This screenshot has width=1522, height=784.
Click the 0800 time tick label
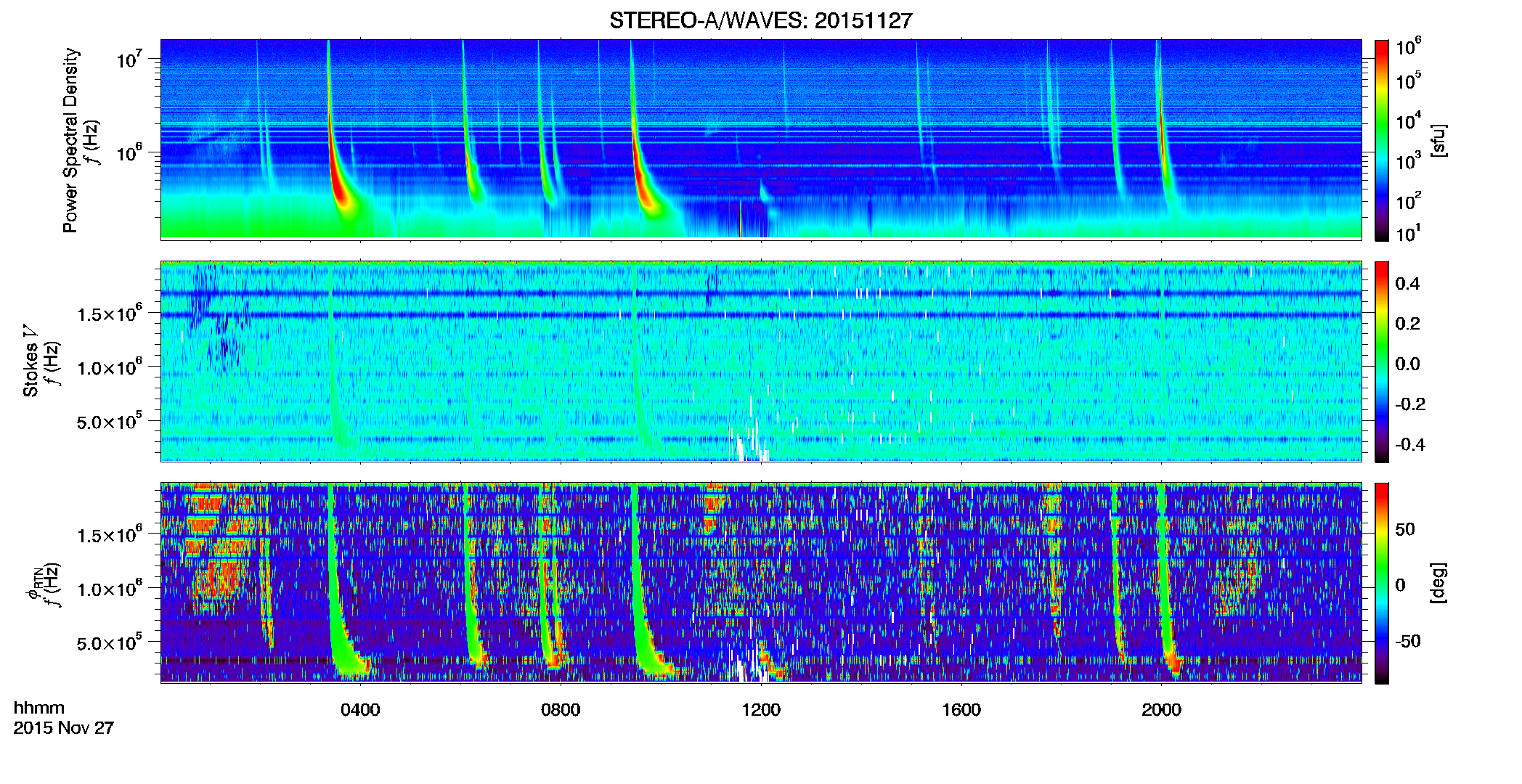(x=561, y=710)
